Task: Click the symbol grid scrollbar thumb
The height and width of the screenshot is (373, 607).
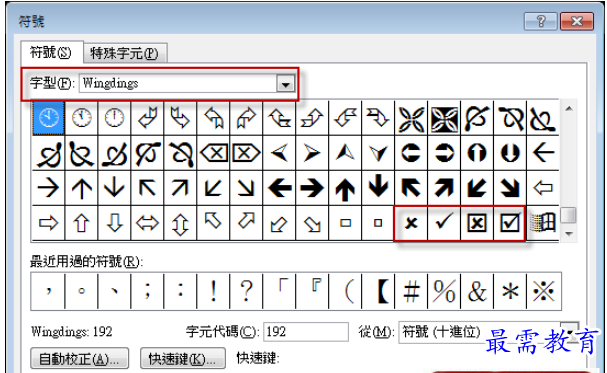Action: pos(569,215)
